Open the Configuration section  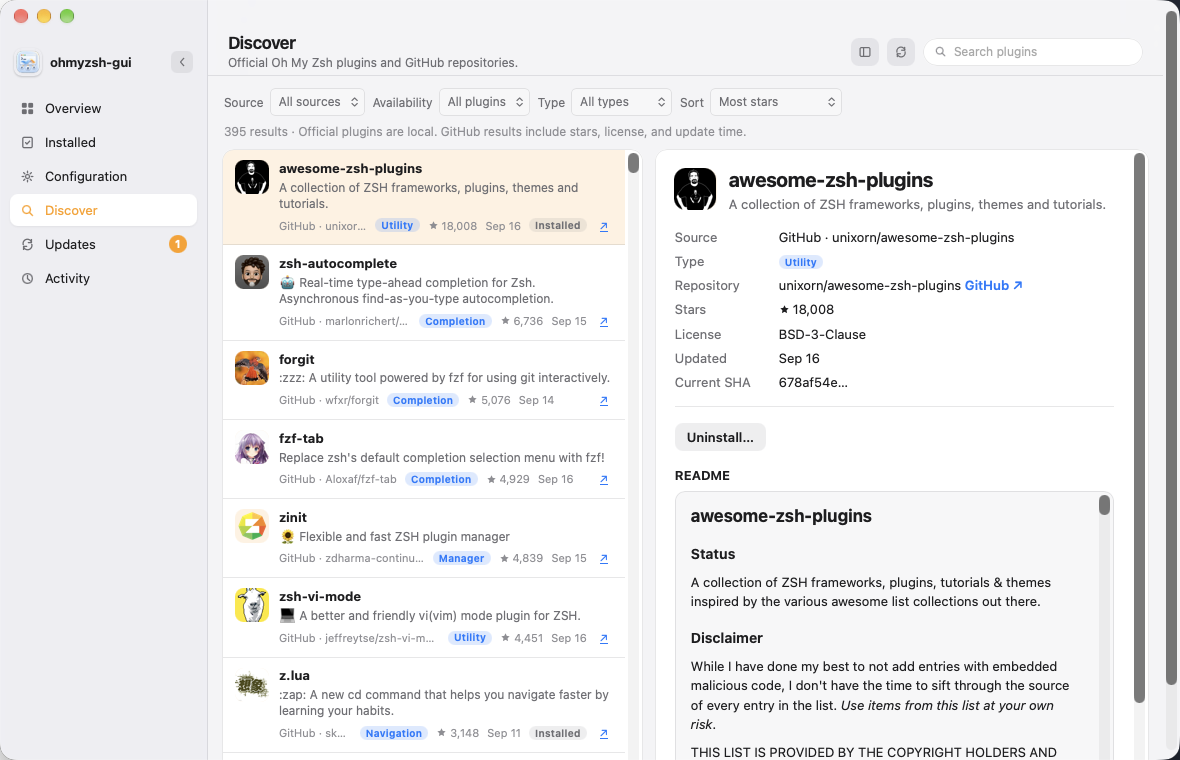click(x=103, y=176)
